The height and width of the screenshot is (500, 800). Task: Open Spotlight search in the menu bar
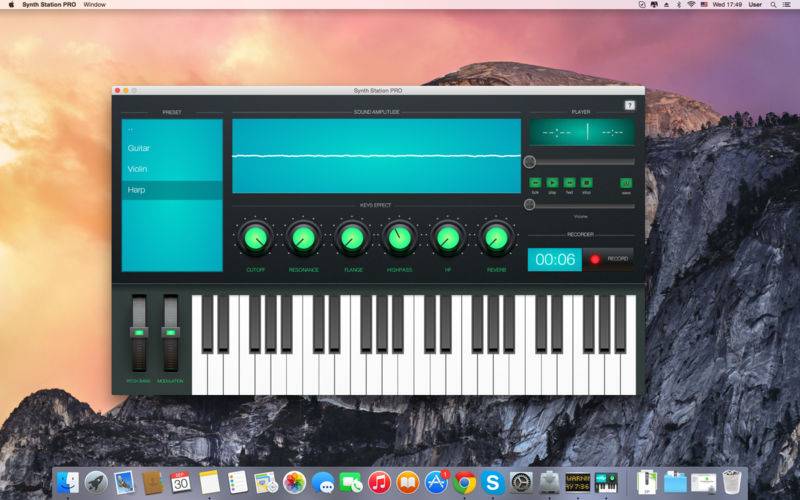(x=773, y=5)
